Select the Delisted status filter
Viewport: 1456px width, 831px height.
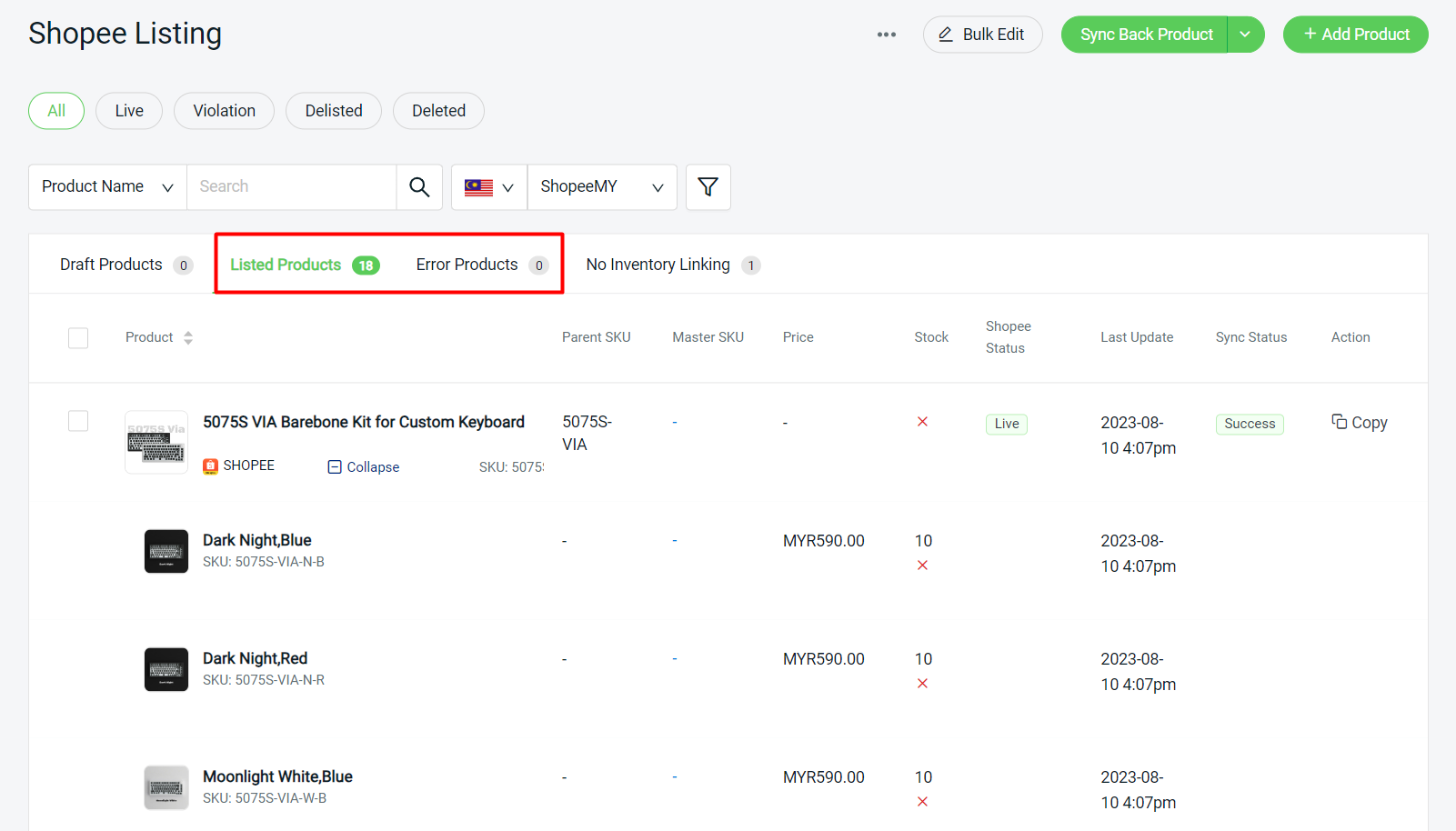[334, 111]
